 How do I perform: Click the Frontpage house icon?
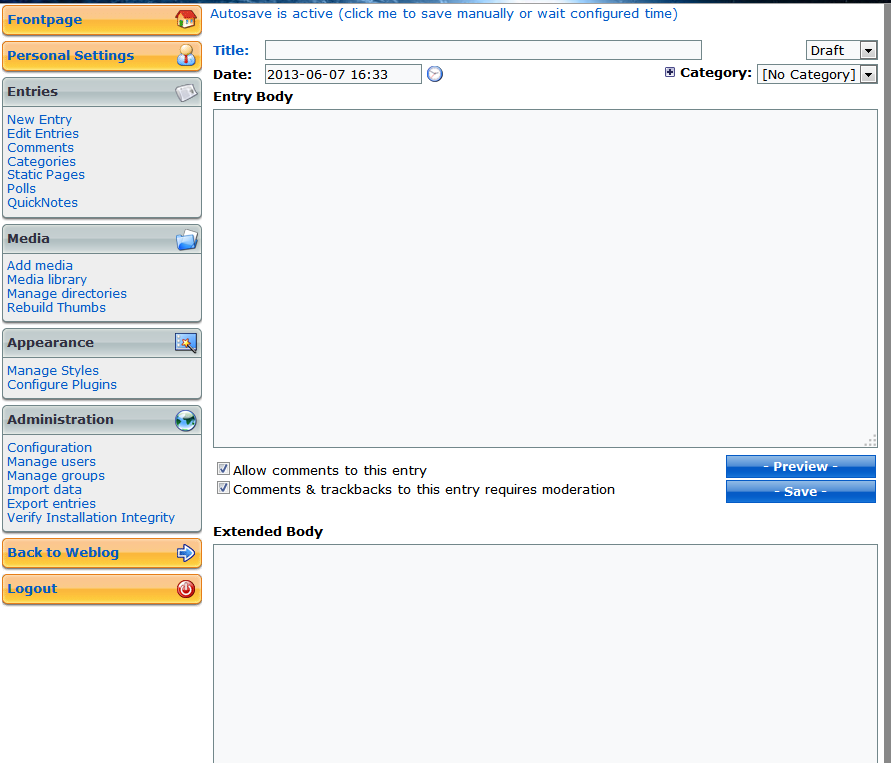point(185,20)
